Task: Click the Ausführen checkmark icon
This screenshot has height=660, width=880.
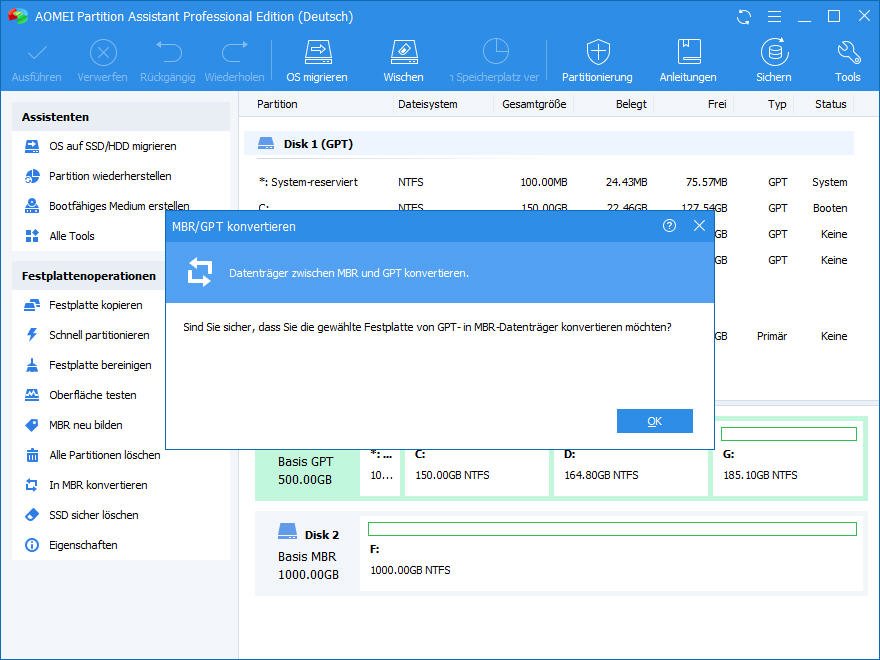Action: coord(37,53)
